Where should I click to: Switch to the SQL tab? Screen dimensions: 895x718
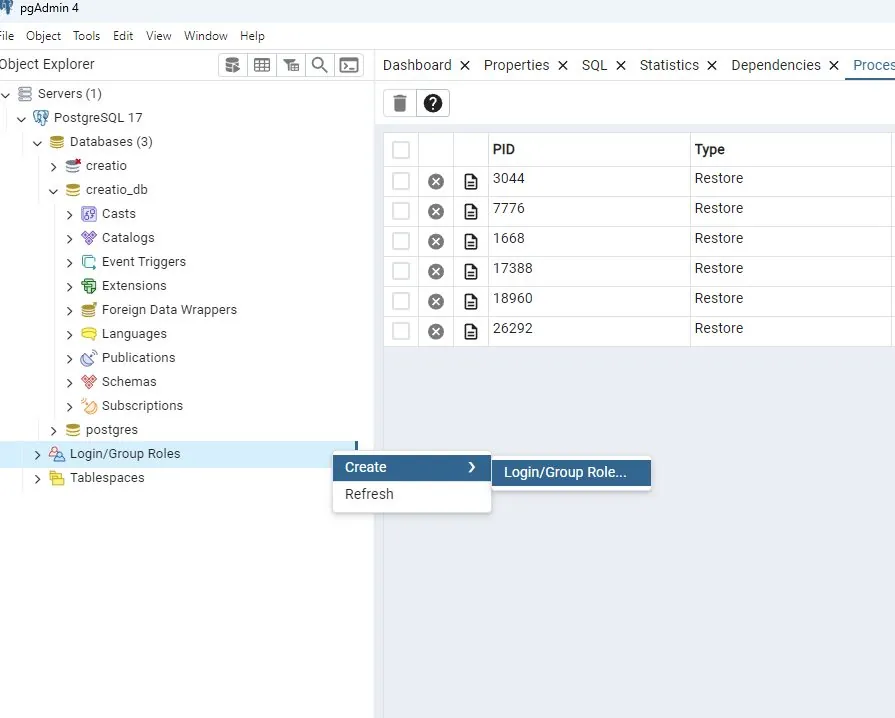[594, 65]
